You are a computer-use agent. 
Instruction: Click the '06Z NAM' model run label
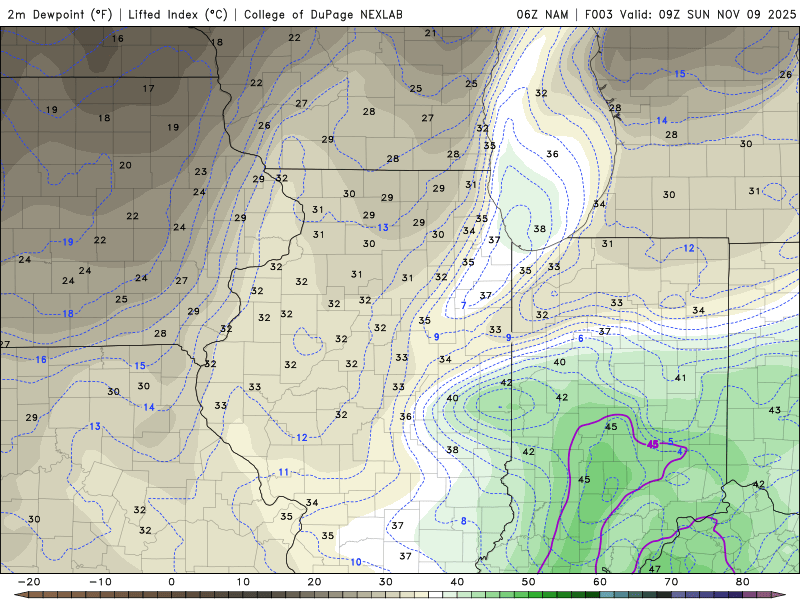pyautogui.click(x=542, y=14)
